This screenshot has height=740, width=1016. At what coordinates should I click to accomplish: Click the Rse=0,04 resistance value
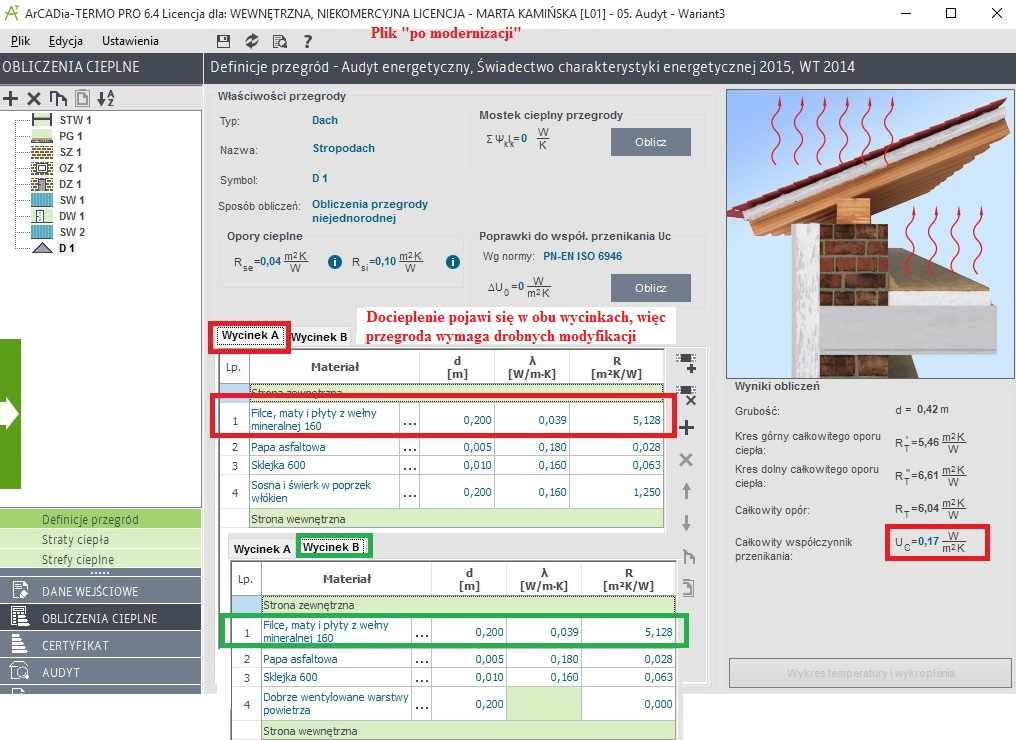pos(271,262)
